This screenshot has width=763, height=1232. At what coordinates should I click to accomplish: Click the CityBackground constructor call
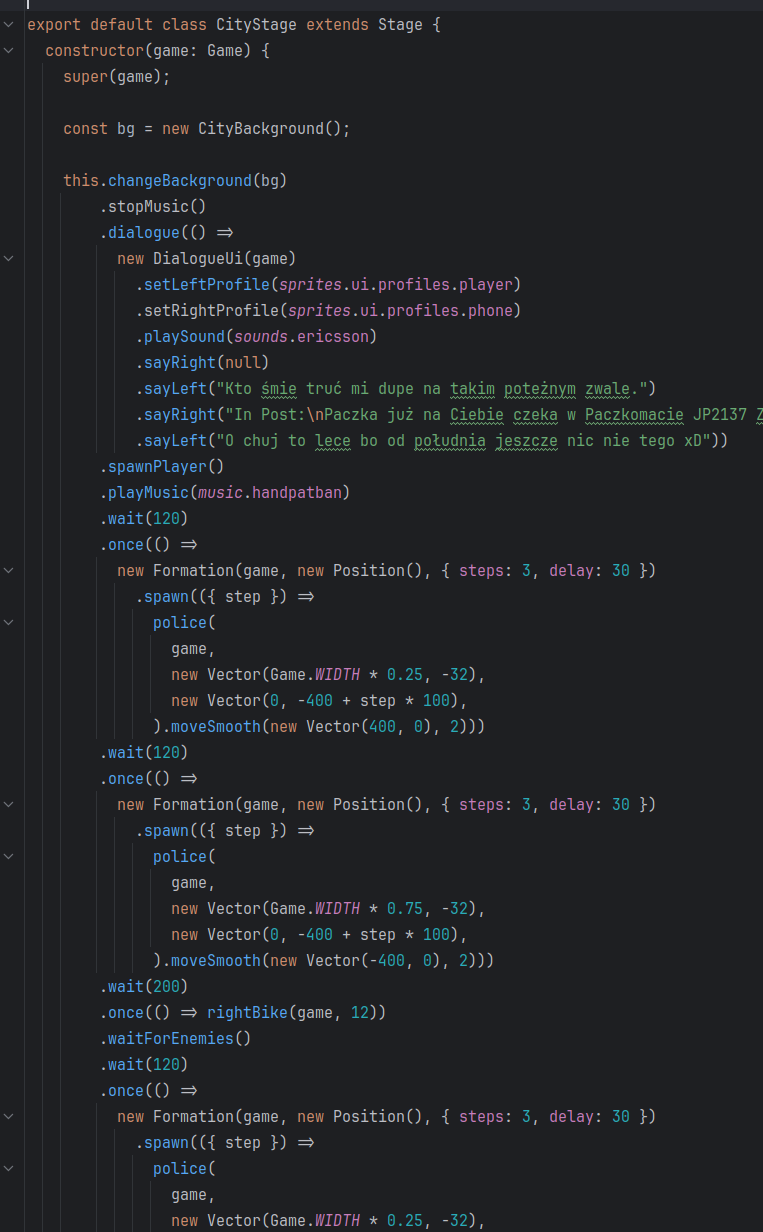click(x=274, y=128)
